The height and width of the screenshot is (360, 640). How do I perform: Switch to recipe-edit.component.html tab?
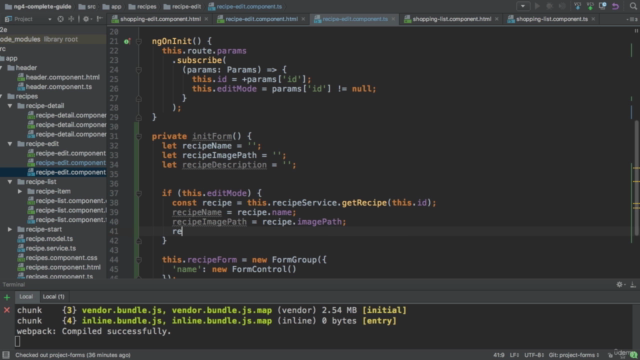tap(262, 19)
